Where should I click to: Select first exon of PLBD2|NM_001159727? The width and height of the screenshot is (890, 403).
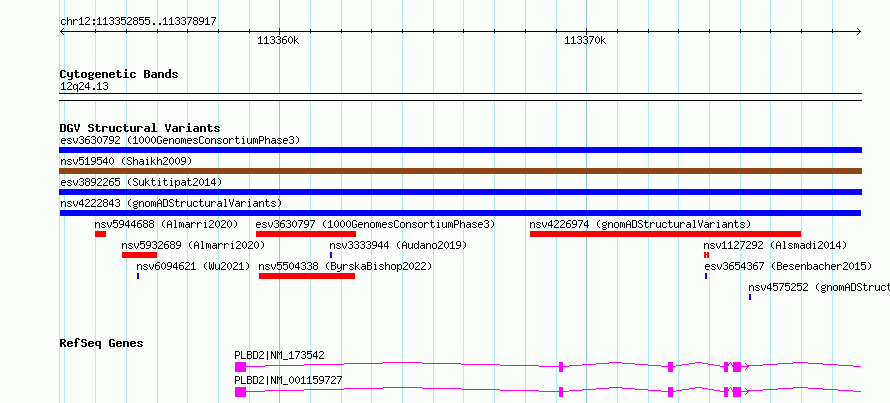240,391
